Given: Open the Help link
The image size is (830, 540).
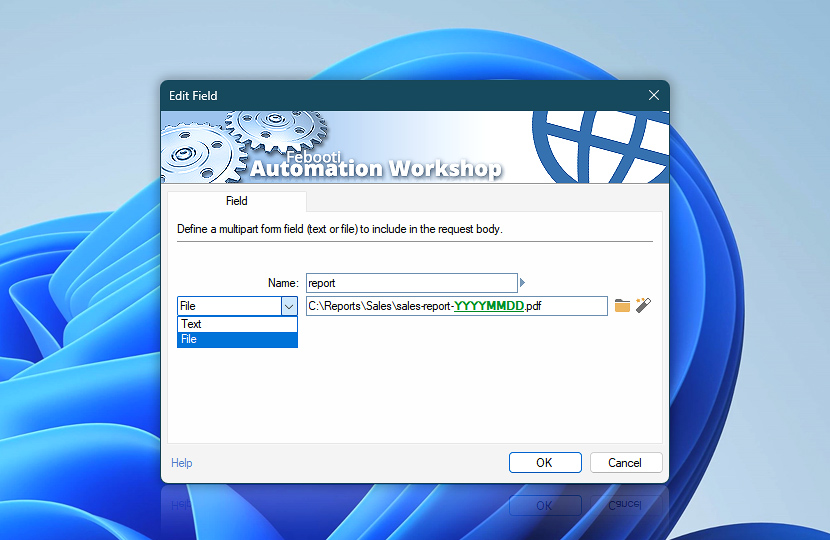Looking at the screenshot, I should click(x=182, y=463).
